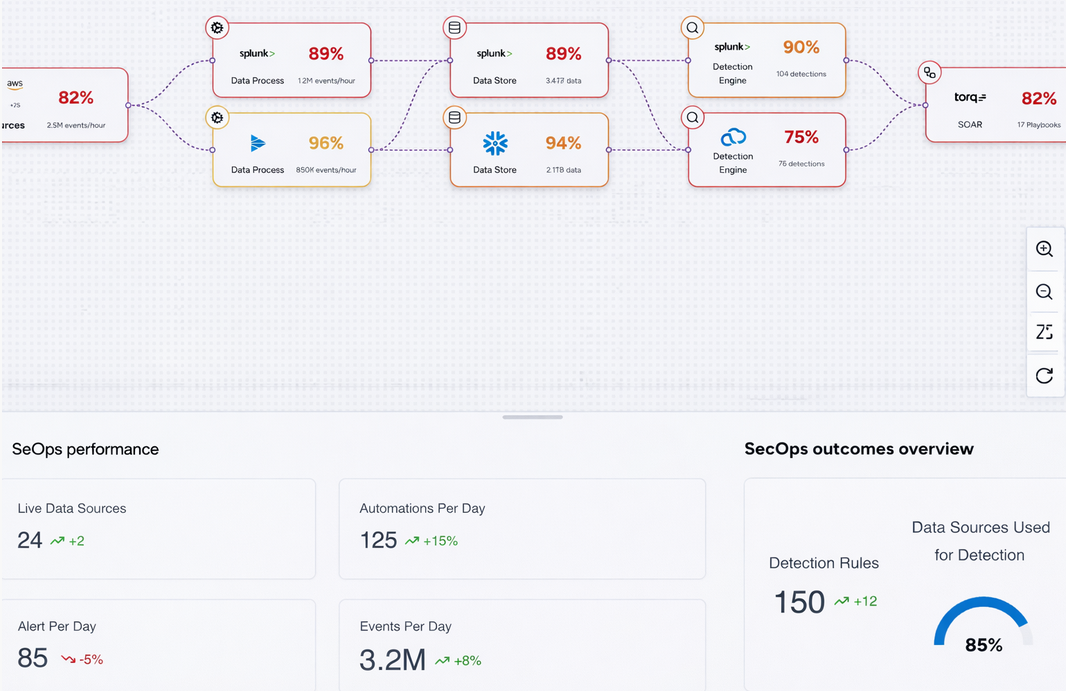Open the Events Per Day card
Screen dimensions: 1066x691
(x=522, y=645)
